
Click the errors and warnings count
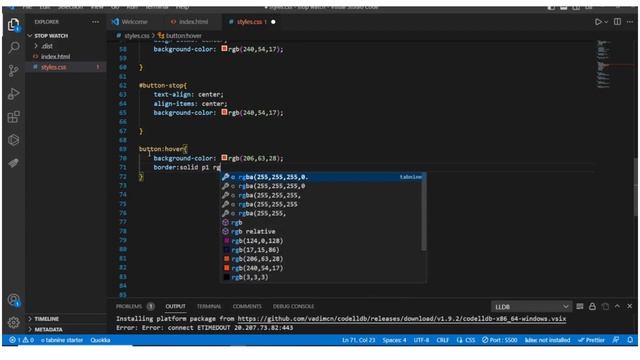coord(21,340)
